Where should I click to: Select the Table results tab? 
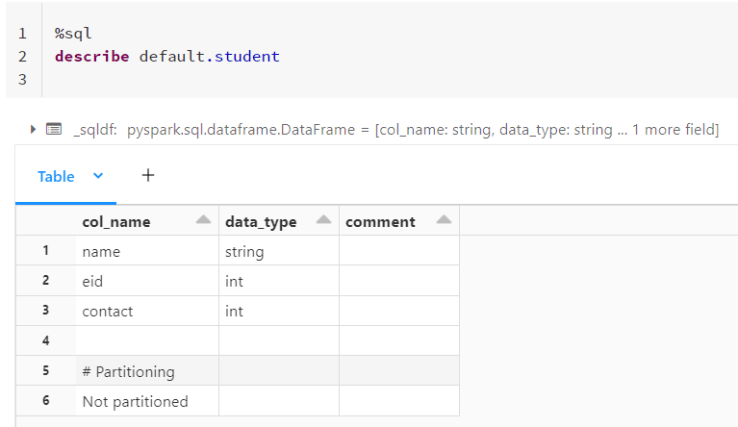(56, 176)
